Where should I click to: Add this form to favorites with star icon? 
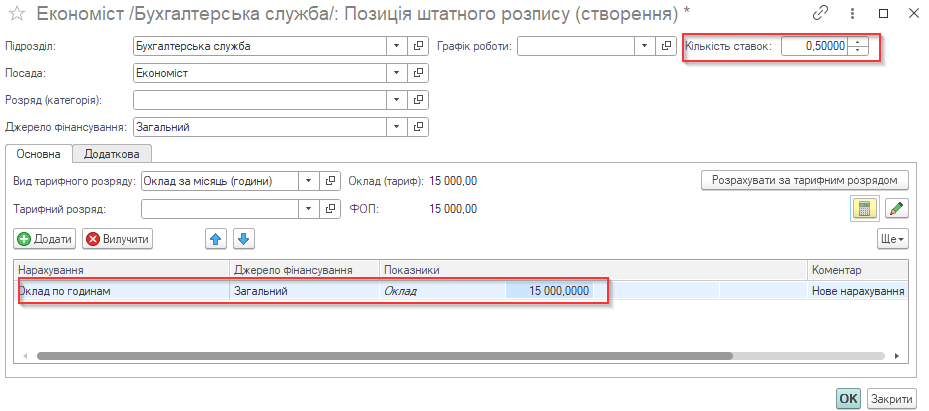pyautogui.click(x=16, y=14)
